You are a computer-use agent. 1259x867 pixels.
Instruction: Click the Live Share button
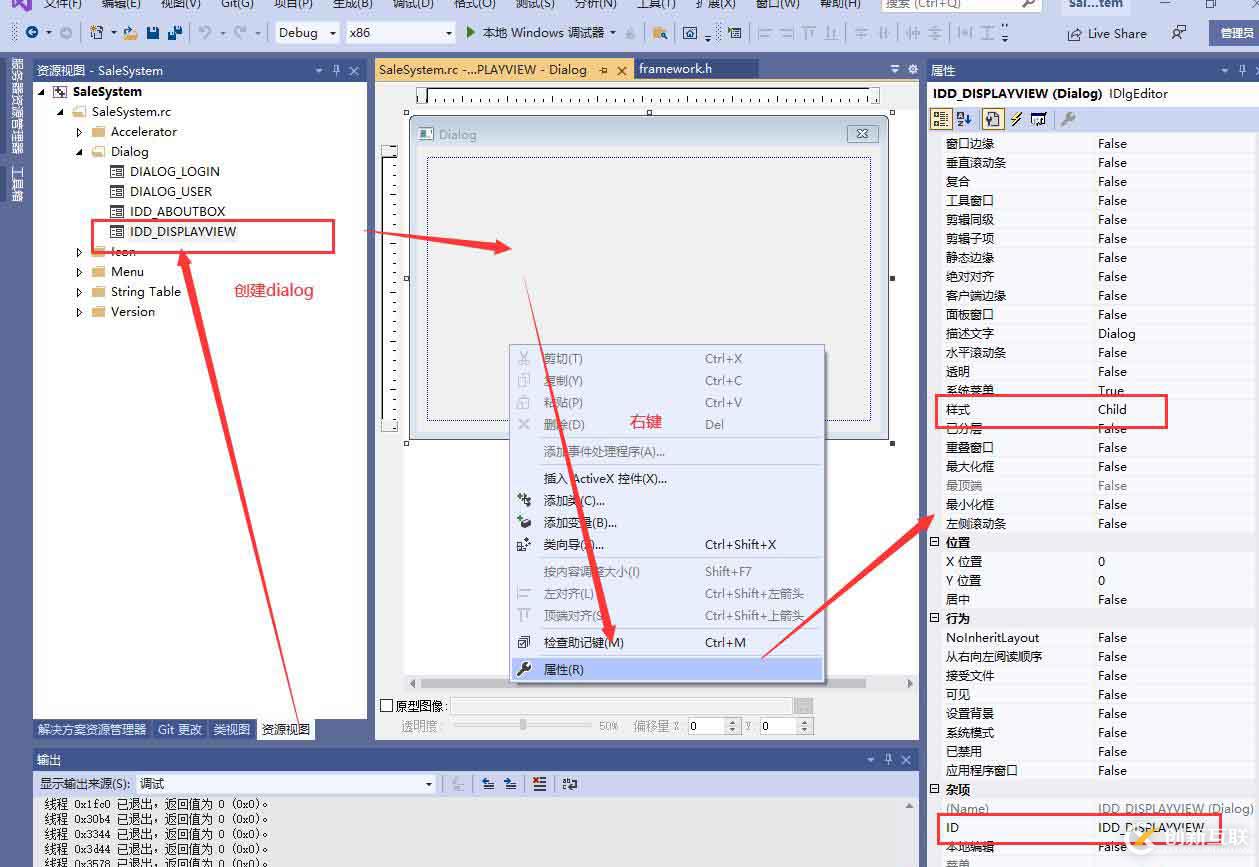[x=1107, y=33]
